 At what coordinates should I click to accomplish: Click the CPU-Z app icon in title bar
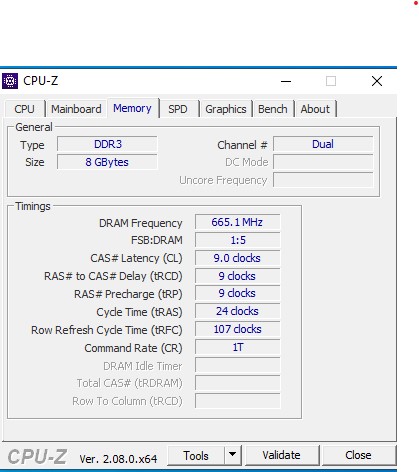(10, 81)
